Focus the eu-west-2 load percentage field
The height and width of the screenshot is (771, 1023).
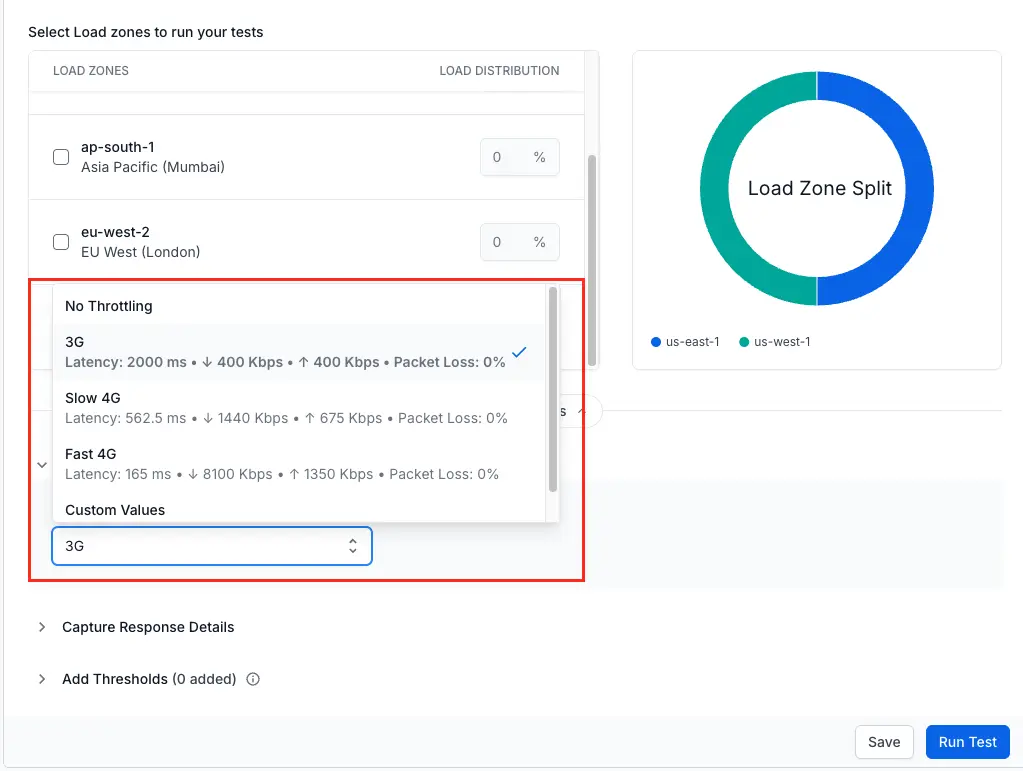505,242
